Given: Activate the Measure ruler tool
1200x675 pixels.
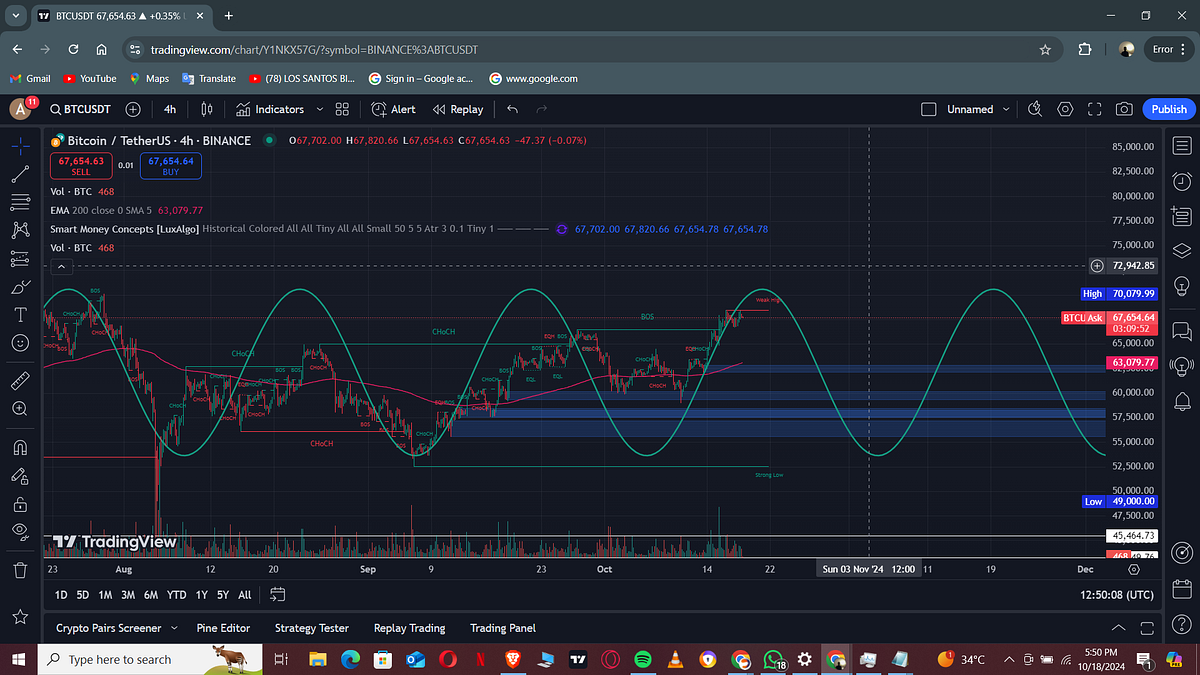Looking at the screenshot, I should click(x=20, y=380).
